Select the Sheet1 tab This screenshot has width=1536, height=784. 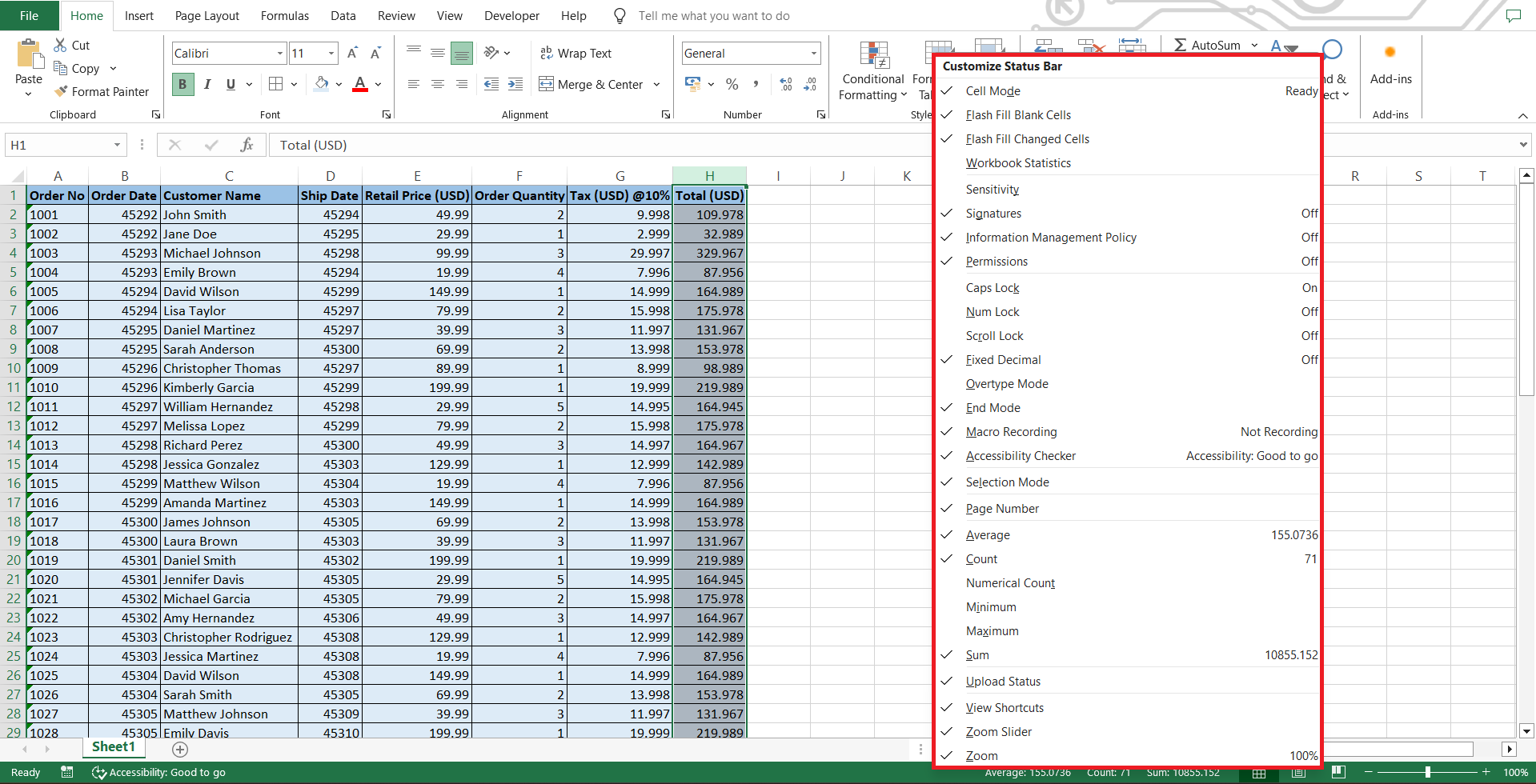pyautogui.click(x=114, y=747)
